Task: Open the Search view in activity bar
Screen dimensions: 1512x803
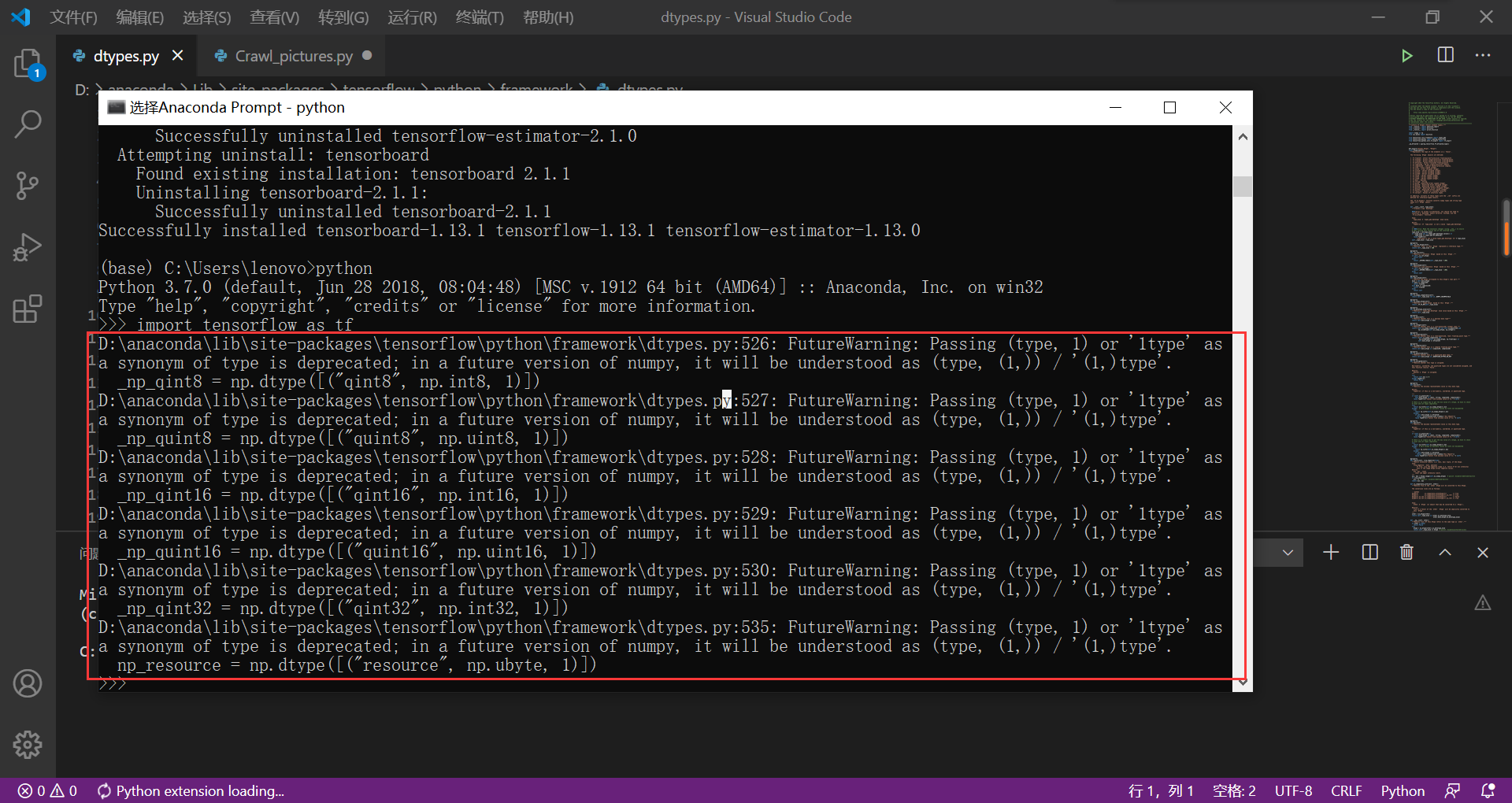Action: click(28, 124)
